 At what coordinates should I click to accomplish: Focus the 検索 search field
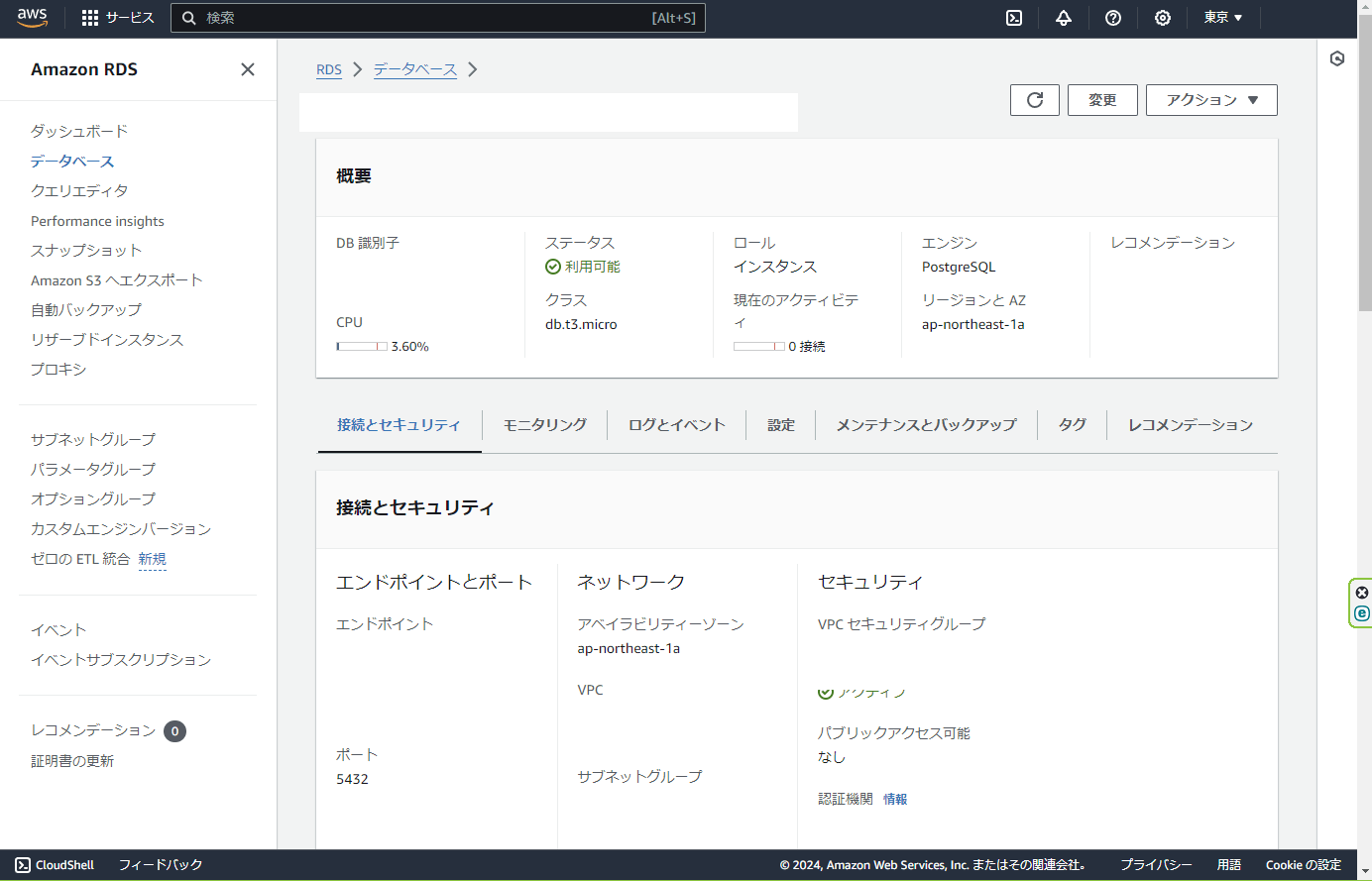pyautogui.click(x=438, y=18)
